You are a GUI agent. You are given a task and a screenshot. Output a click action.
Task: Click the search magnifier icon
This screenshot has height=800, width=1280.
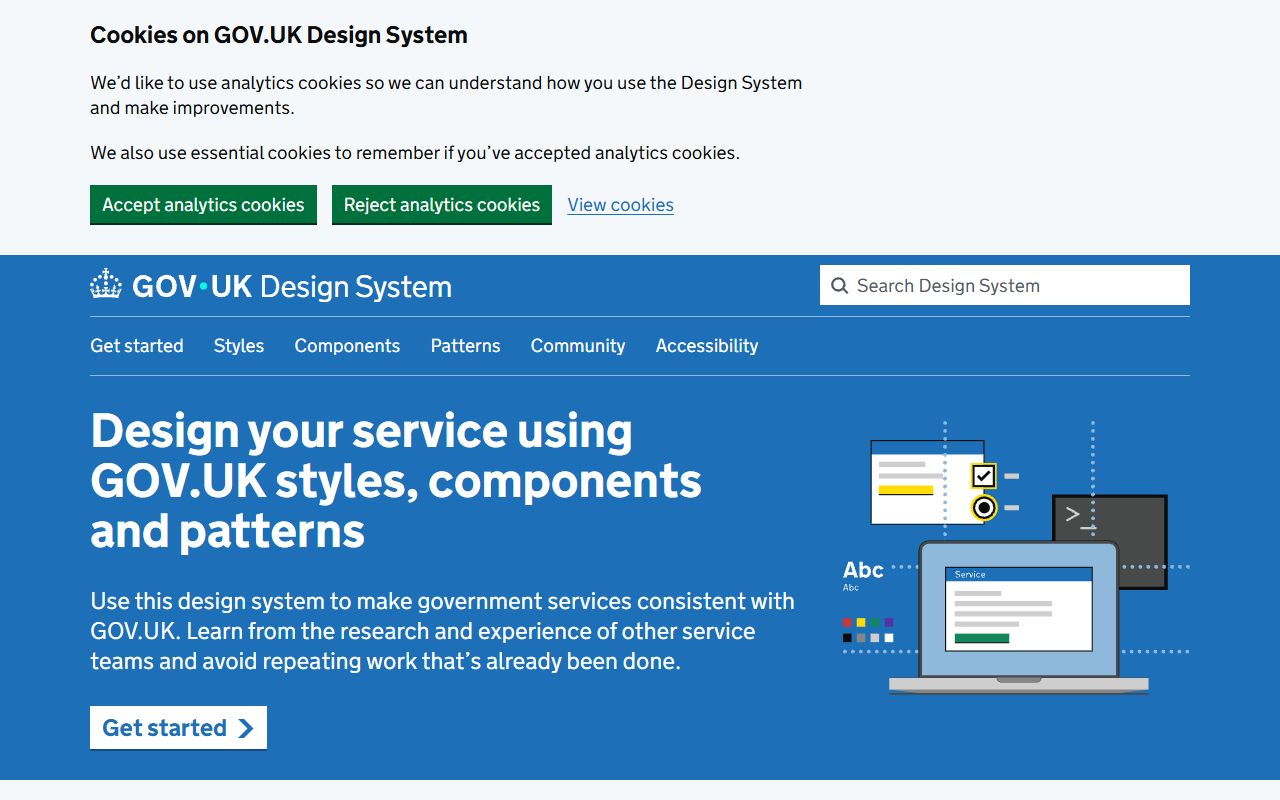[x=840, y=285]
